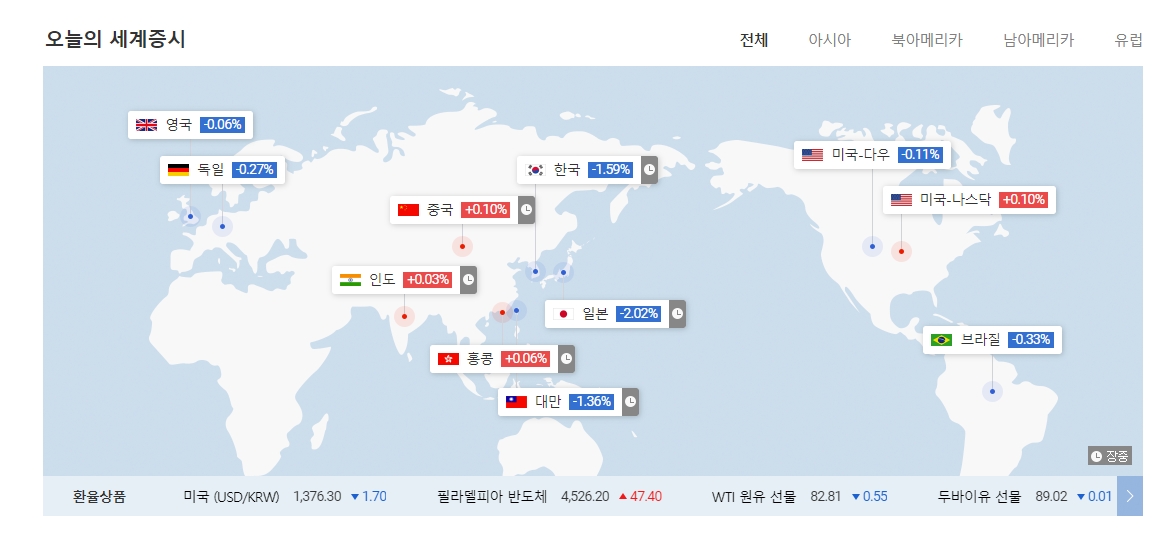Screen dimensions: 1171x545
Task: Click the -1.59% change badge
Action: click(x=611, y=170)
